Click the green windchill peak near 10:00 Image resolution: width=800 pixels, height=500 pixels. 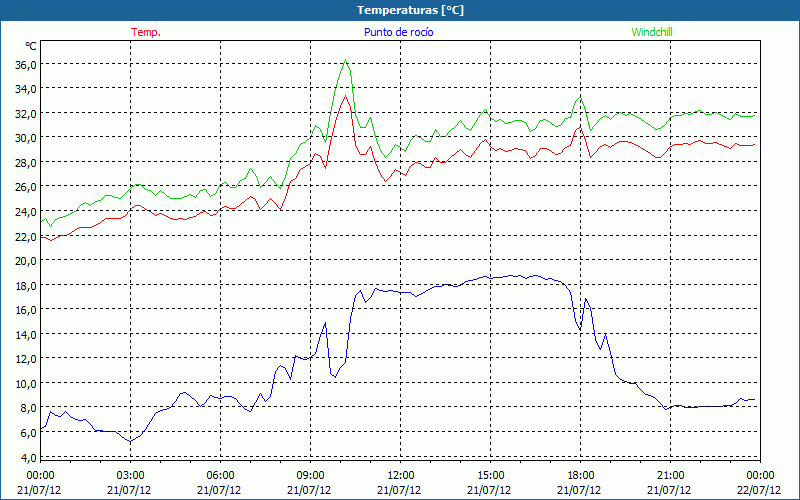tap(345, 60)
